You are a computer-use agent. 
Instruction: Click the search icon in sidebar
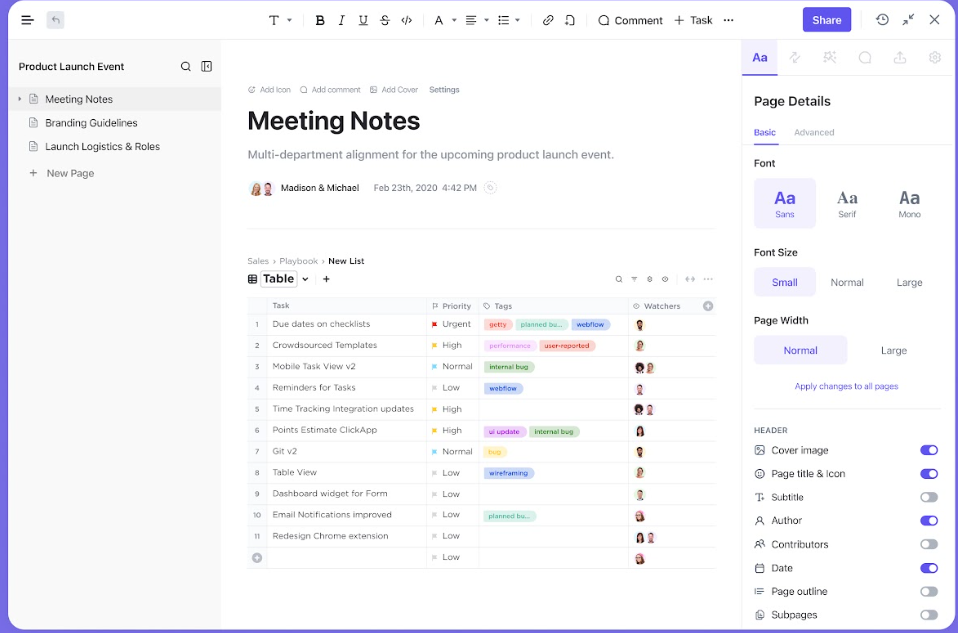(x=186, y=67)
